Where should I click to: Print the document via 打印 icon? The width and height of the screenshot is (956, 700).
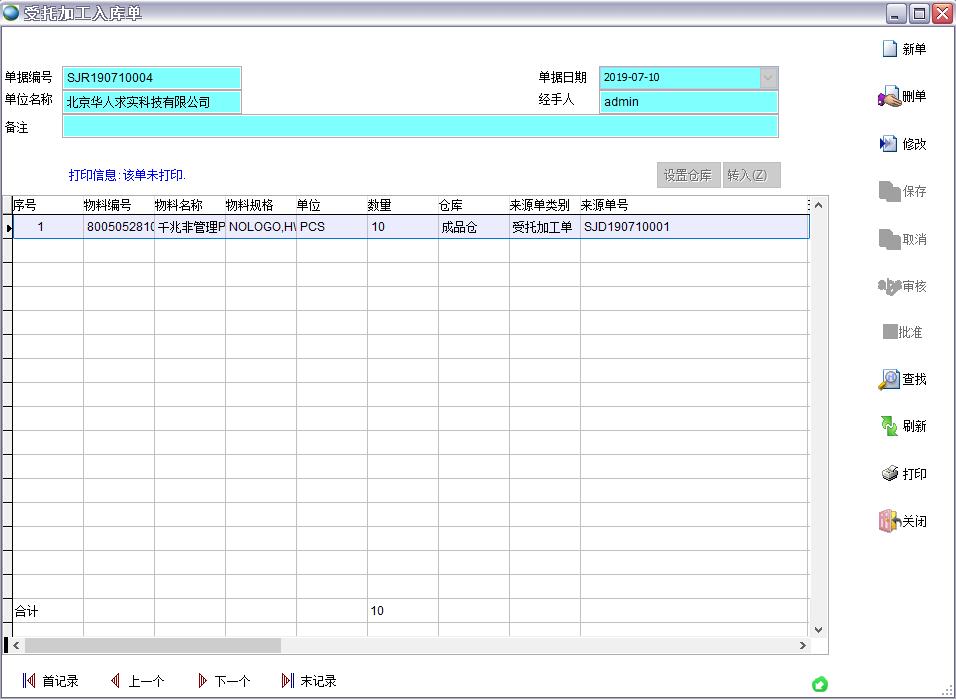tap(889, 474)
